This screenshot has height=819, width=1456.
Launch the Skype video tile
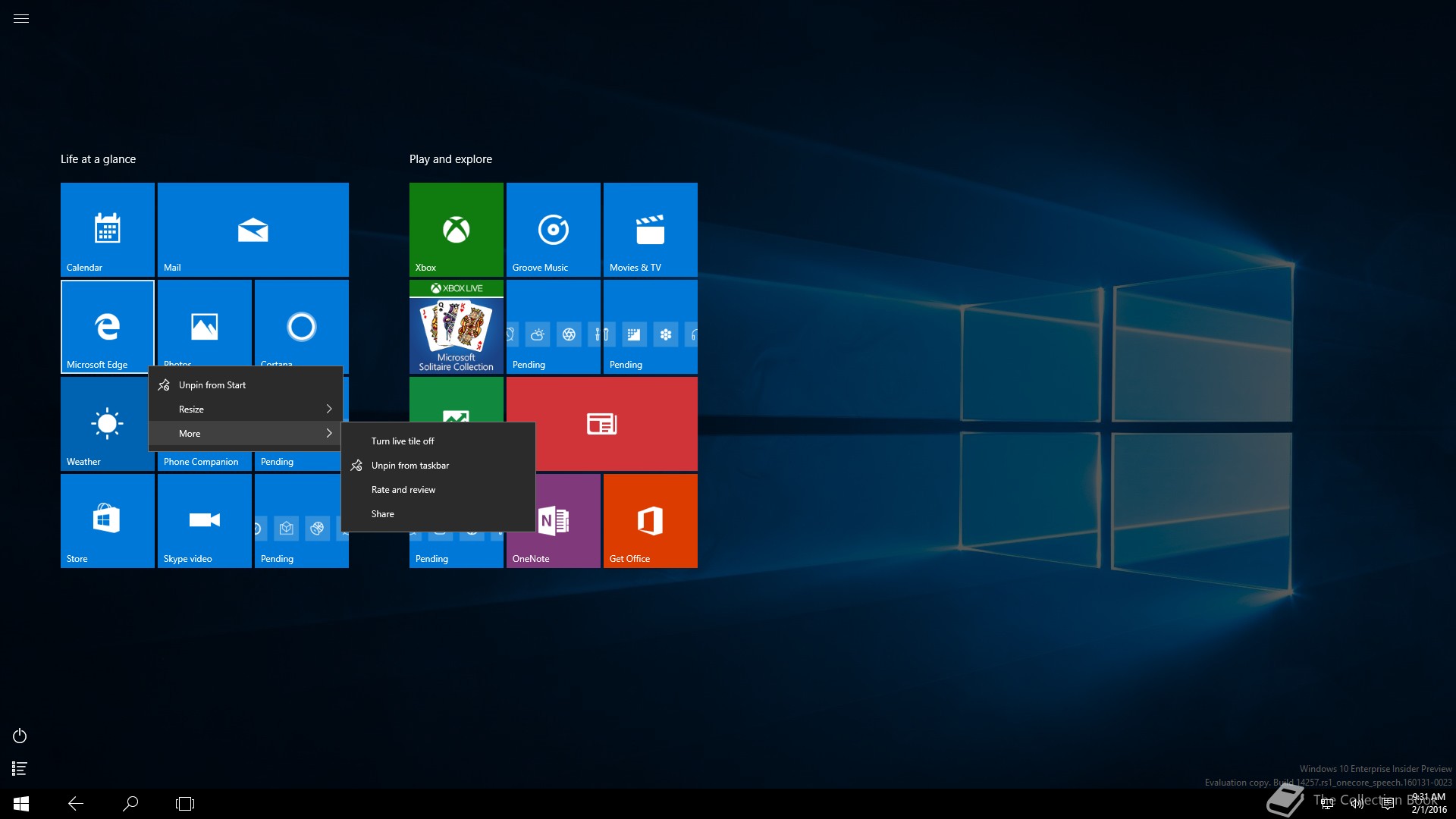point(205,520)
